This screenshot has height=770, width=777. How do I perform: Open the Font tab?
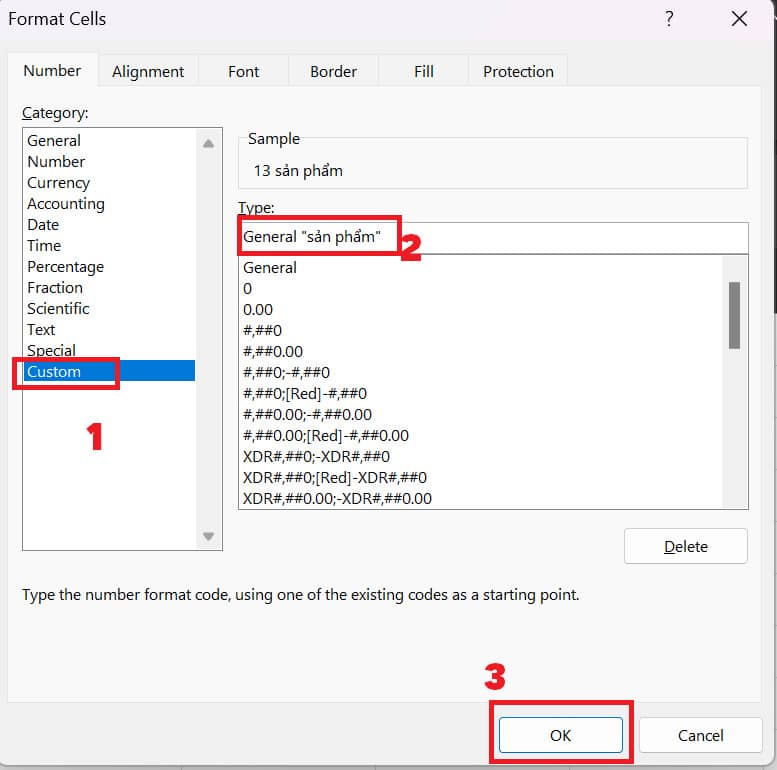pos(243,72)
